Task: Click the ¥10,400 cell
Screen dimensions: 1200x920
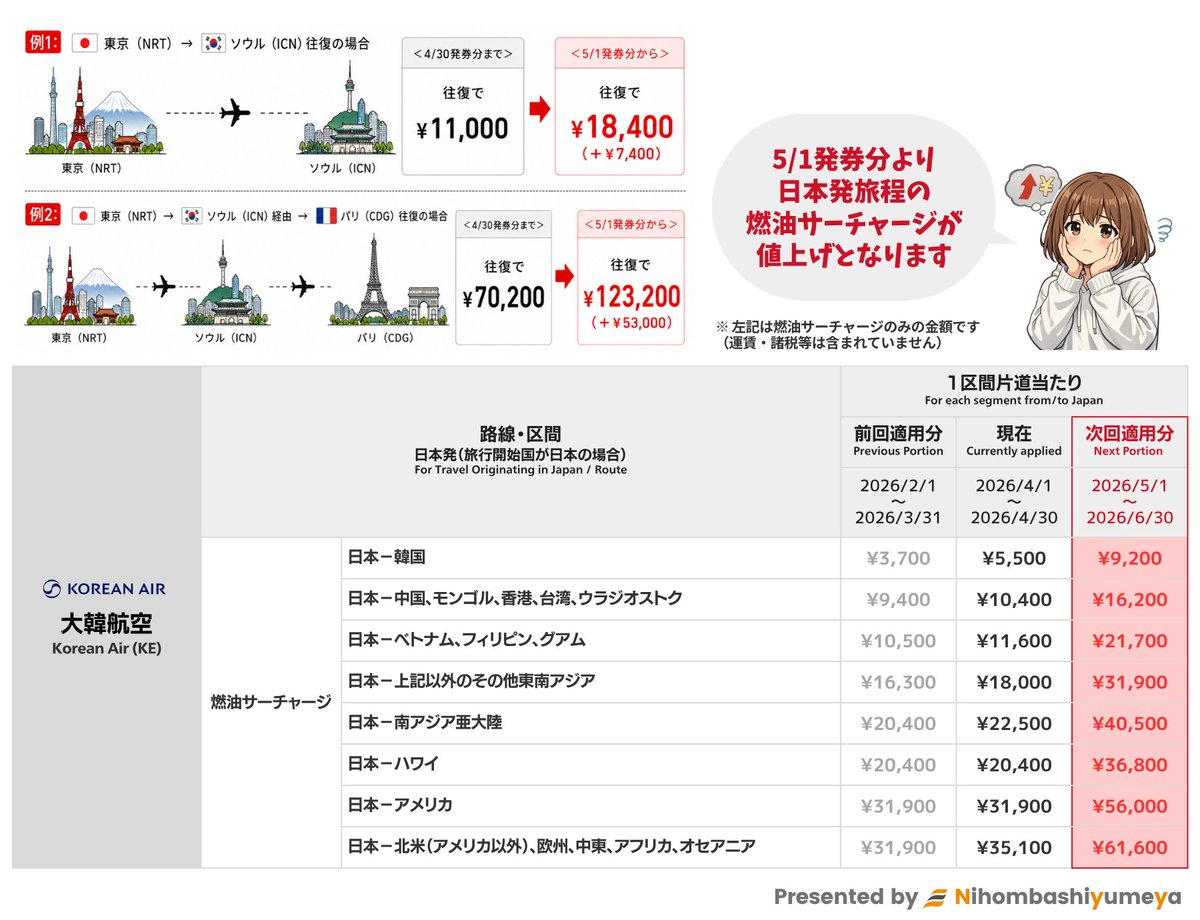Action: [1014, 600]
